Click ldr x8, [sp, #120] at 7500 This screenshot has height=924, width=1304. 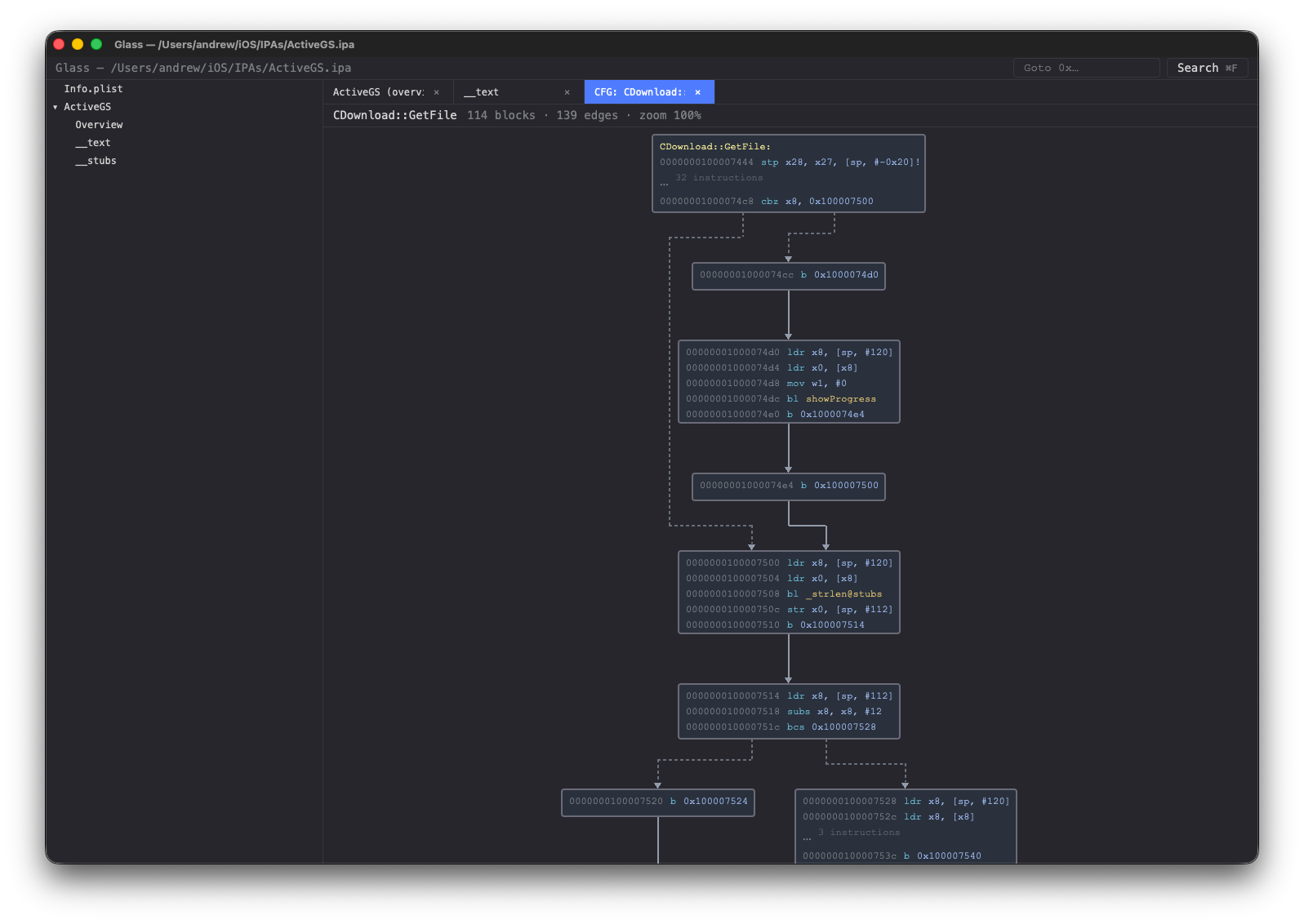click(x=840, y=563)
